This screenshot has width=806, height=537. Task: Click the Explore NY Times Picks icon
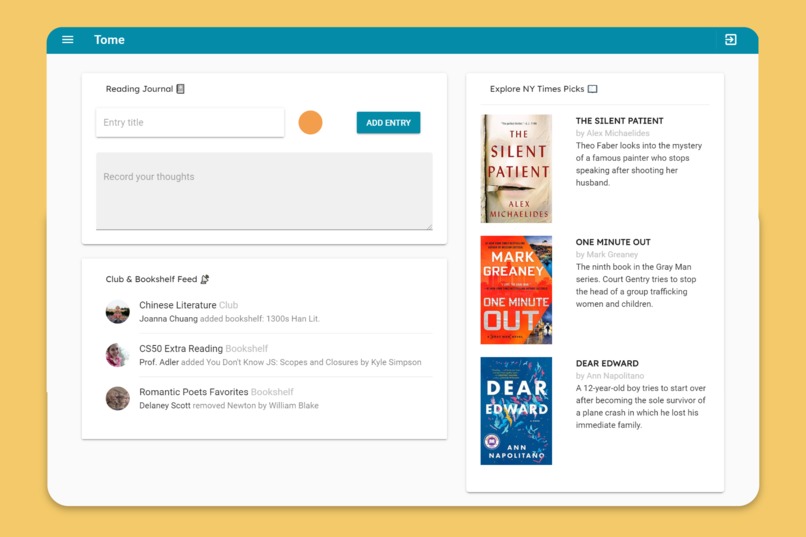pos(593,89)
